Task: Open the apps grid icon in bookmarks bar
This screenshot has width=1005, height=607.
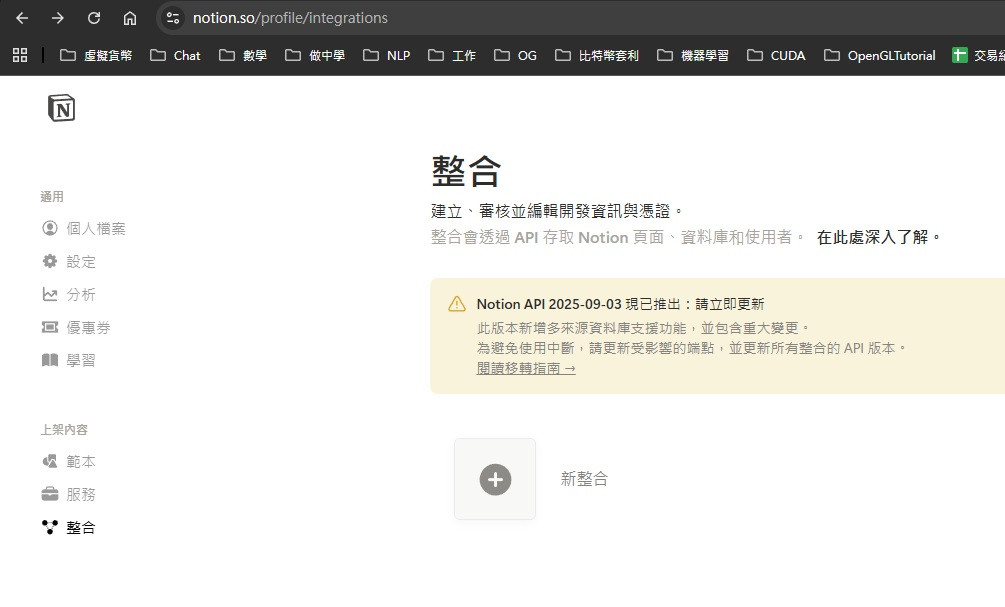Action: 20,55
